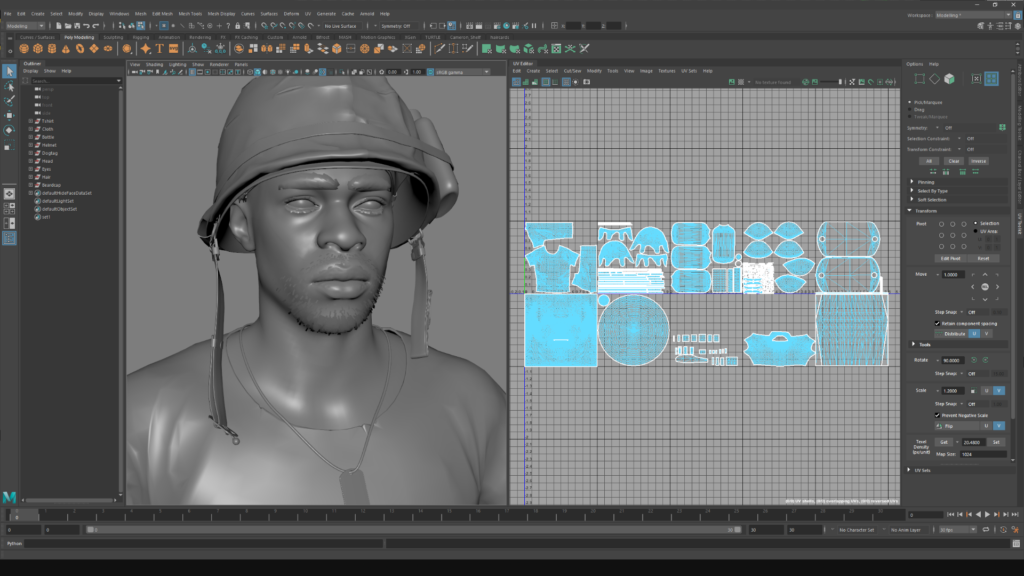Expand the Helmet node in Outliner
1024x576 pixels.
click(31, 144)
